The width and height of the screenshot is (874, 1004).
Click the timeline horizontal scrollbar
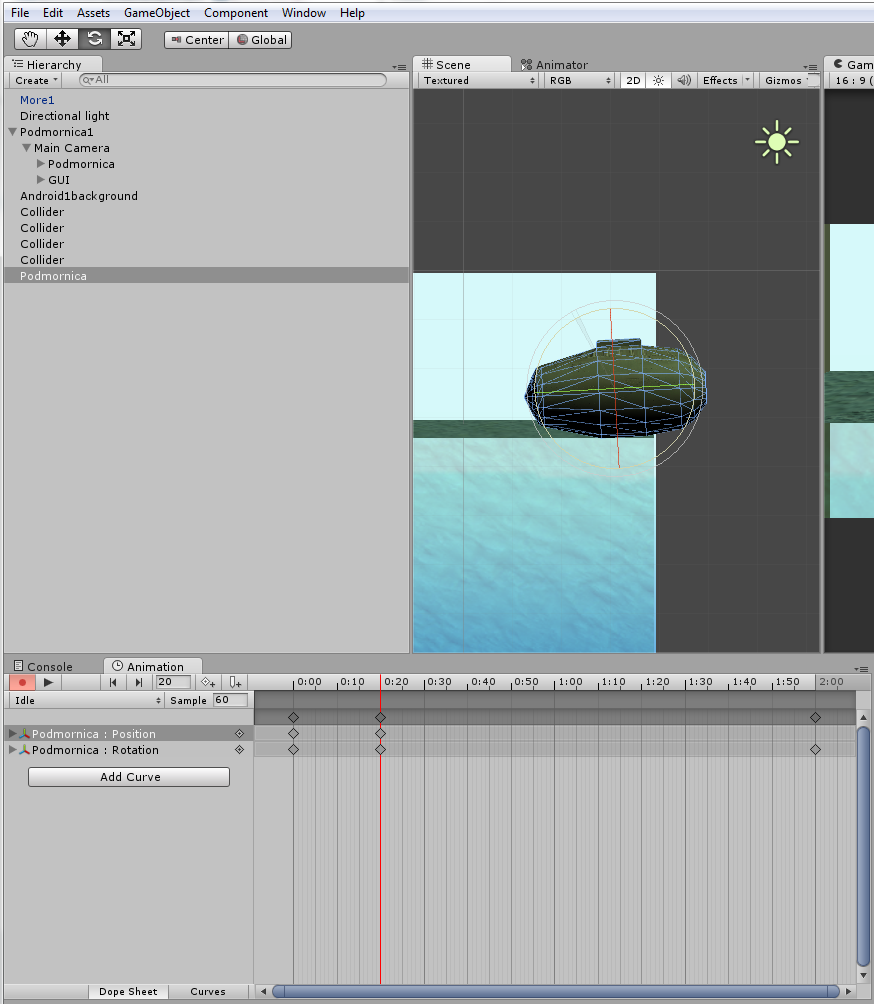[x=555, y=992]
